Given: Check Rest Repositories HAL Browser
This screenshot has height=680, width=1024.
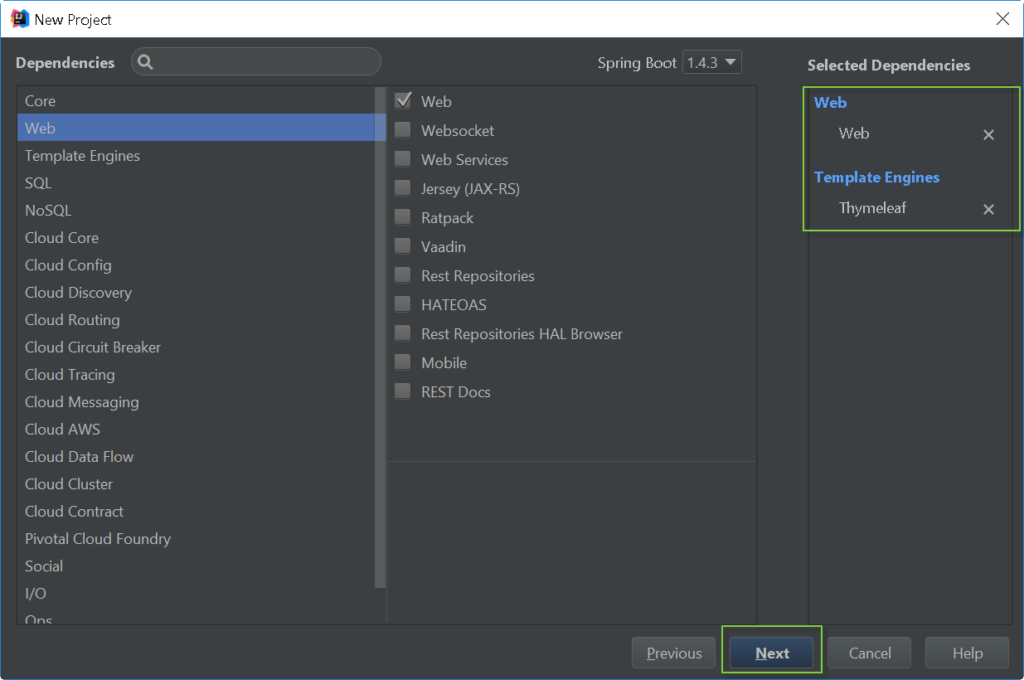Looking at the screenshot, I should [403, 333].
